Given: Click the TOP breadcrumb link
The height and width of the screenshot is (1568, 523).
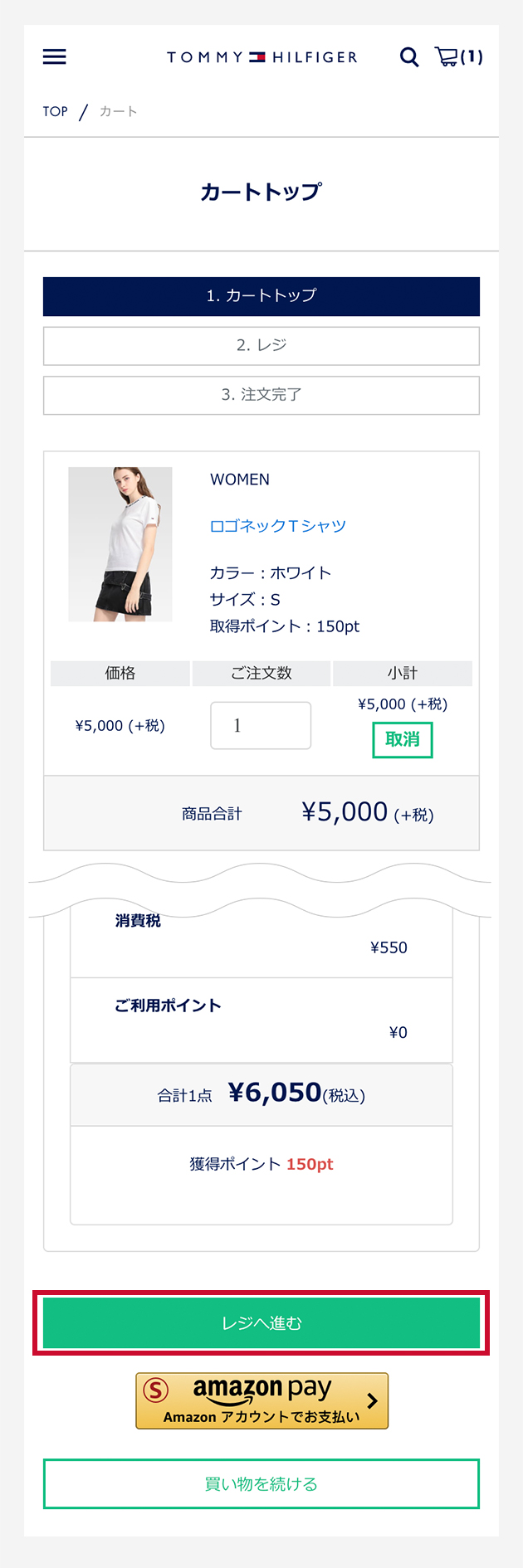Looking at the screenshot, I should (56, 111).
